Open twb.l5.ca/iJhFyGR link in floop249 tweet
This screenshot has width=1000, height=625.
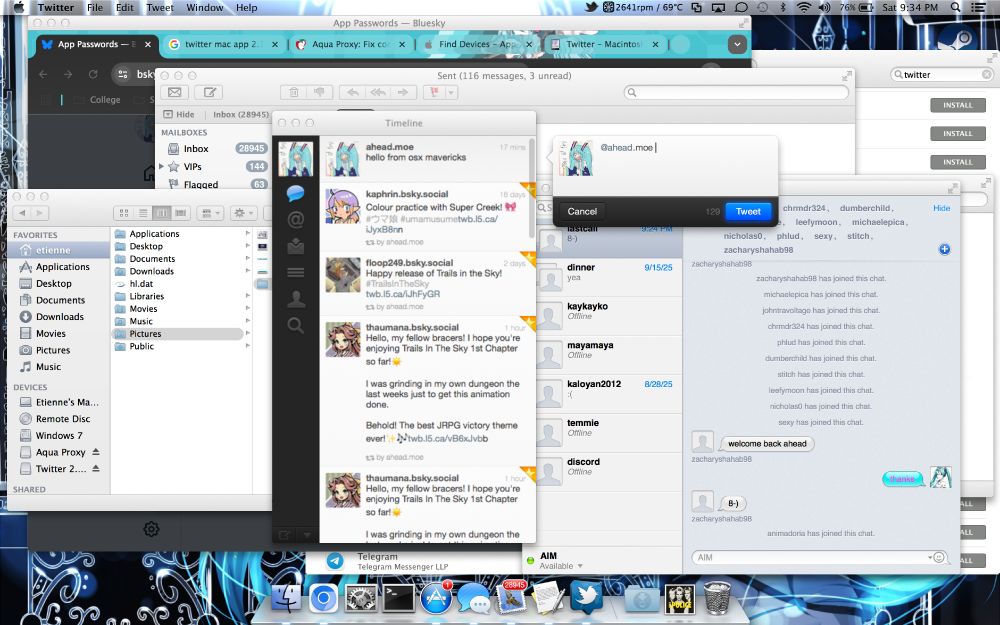click(x=402, y=294)
